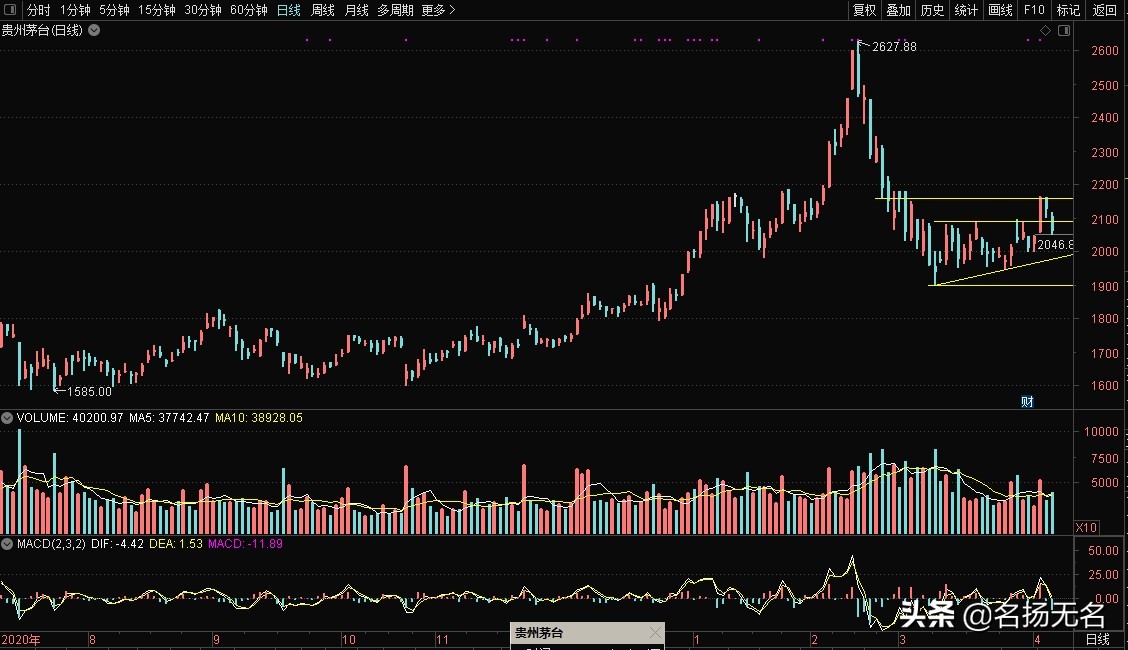Open F10 company information
Screen dimensions: 1128x650
pos(1034,10)
